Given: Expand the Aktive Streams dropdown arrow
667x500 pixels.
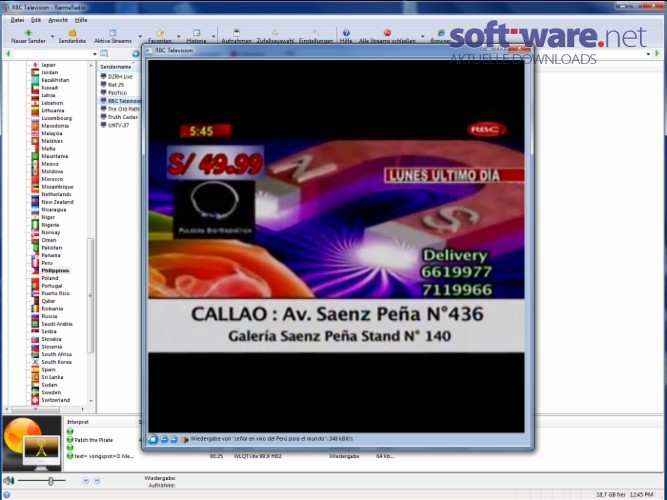Looking at the screenshot, I should 140,37.
